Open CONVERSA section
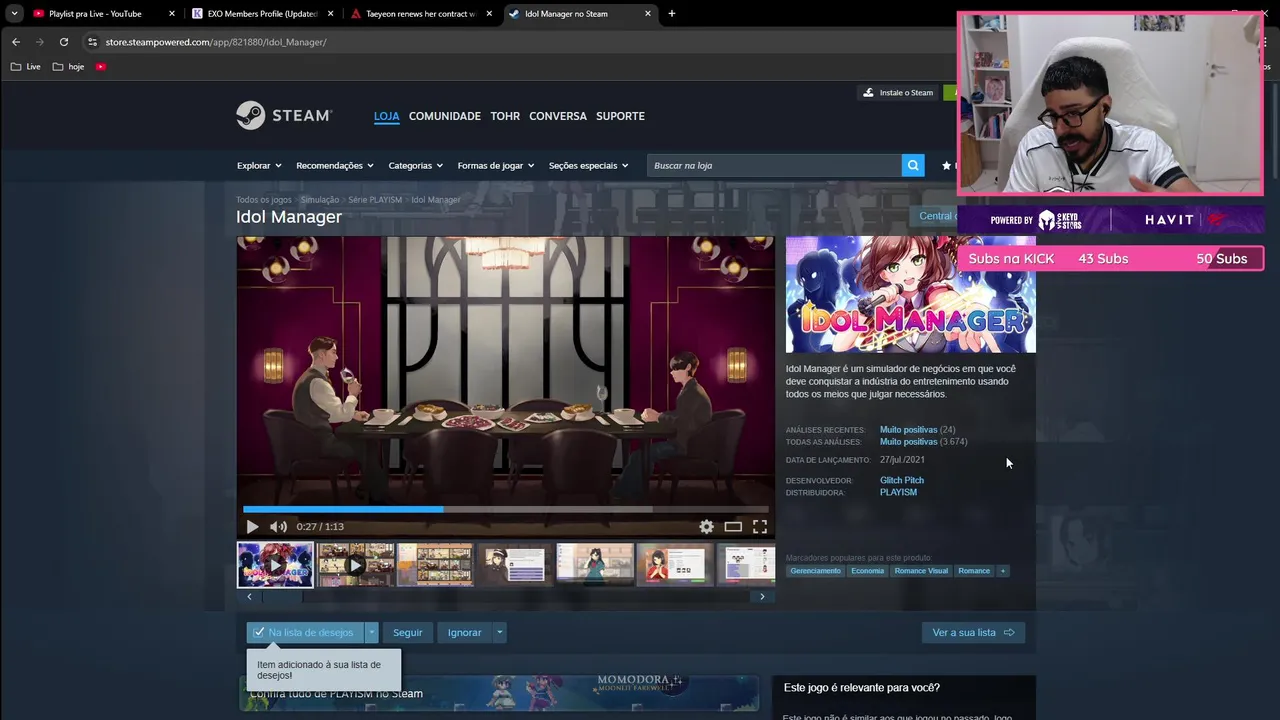This screenshot has width=1280, height=720. point(558,116)
